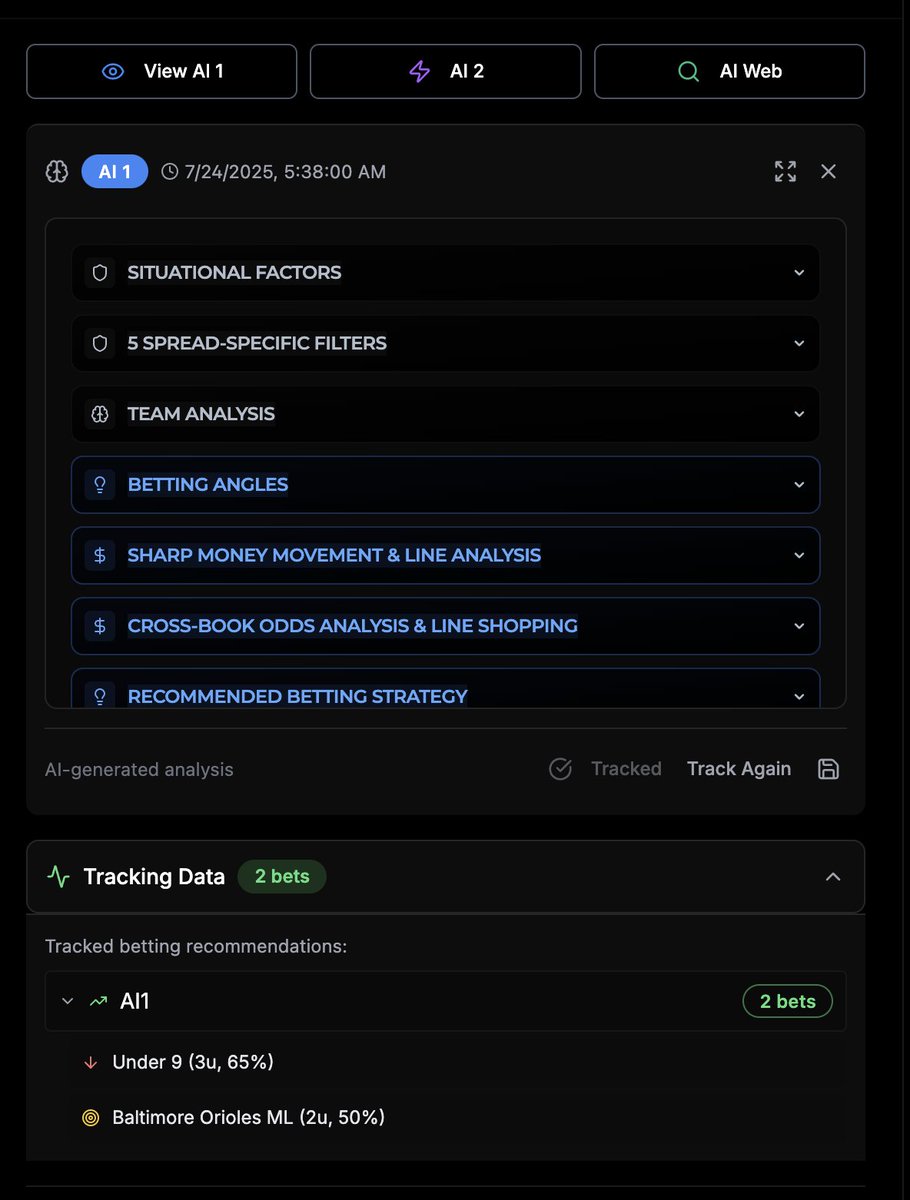Click the shield icon next to SITUATIONAL FACTORS
This screenshot has width=910, height=1200.
[x=99, y=272]
